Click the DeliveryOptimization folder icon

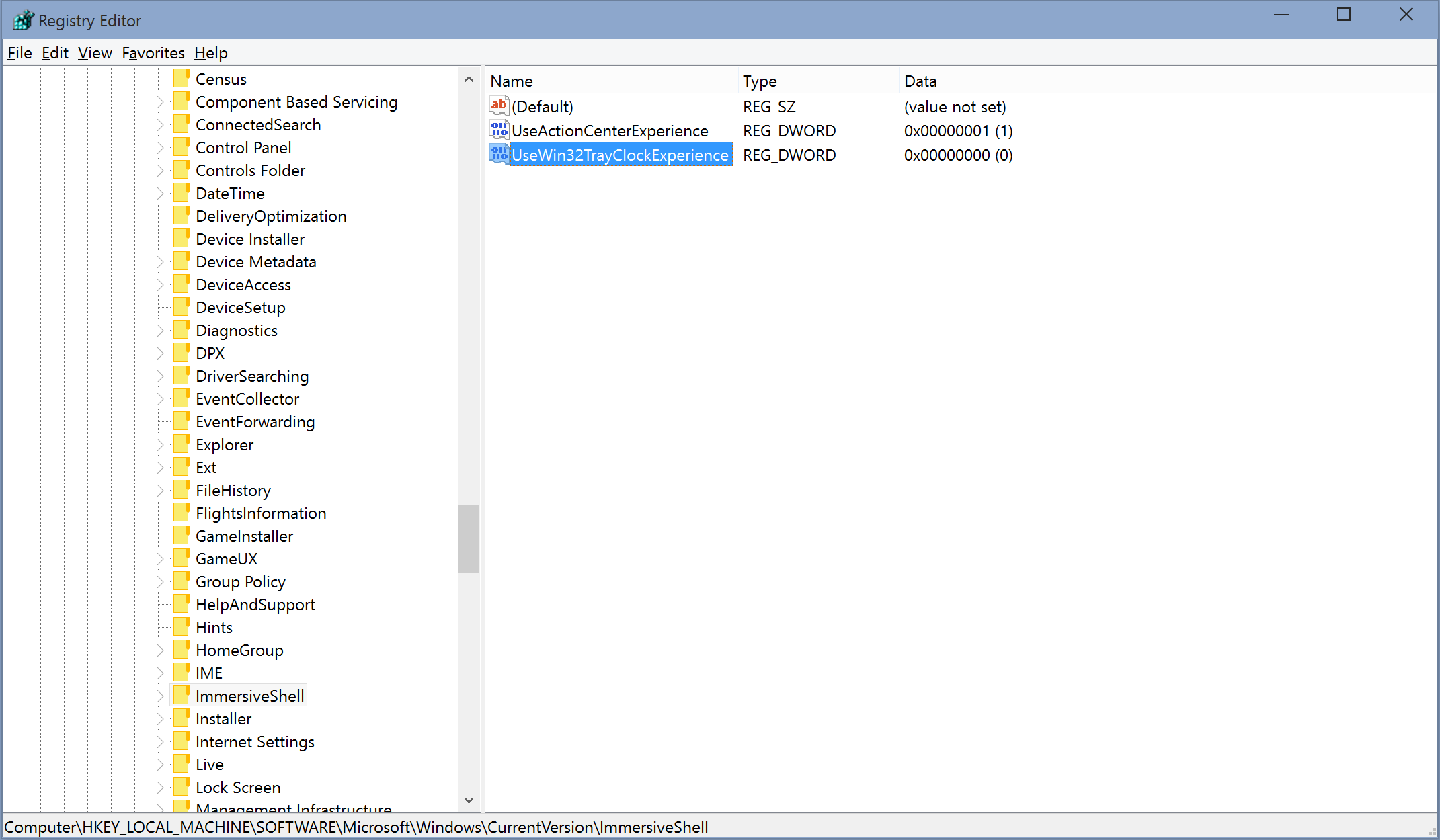point(181,216)
